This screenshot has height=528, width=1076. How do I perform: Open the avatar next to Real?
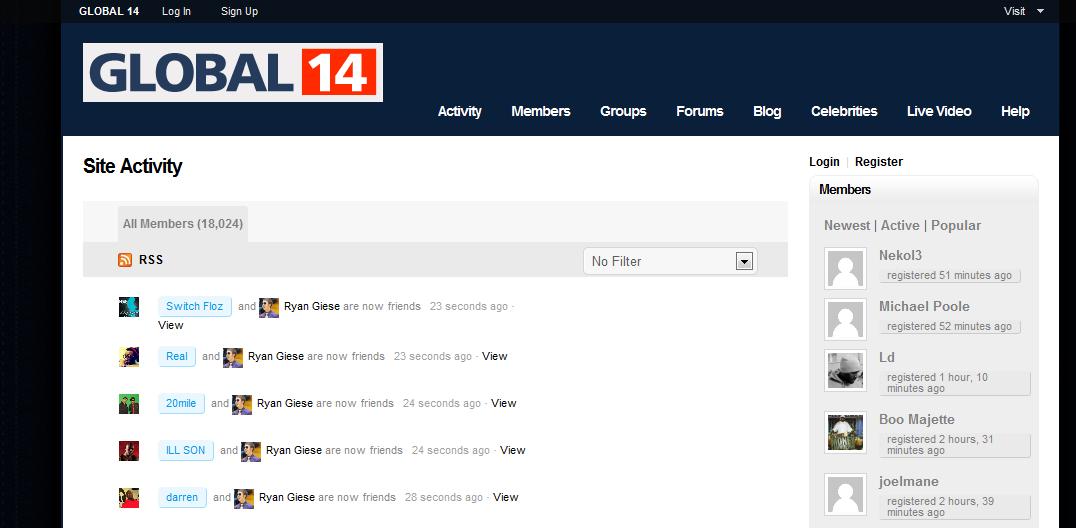(x=129, y=357)
